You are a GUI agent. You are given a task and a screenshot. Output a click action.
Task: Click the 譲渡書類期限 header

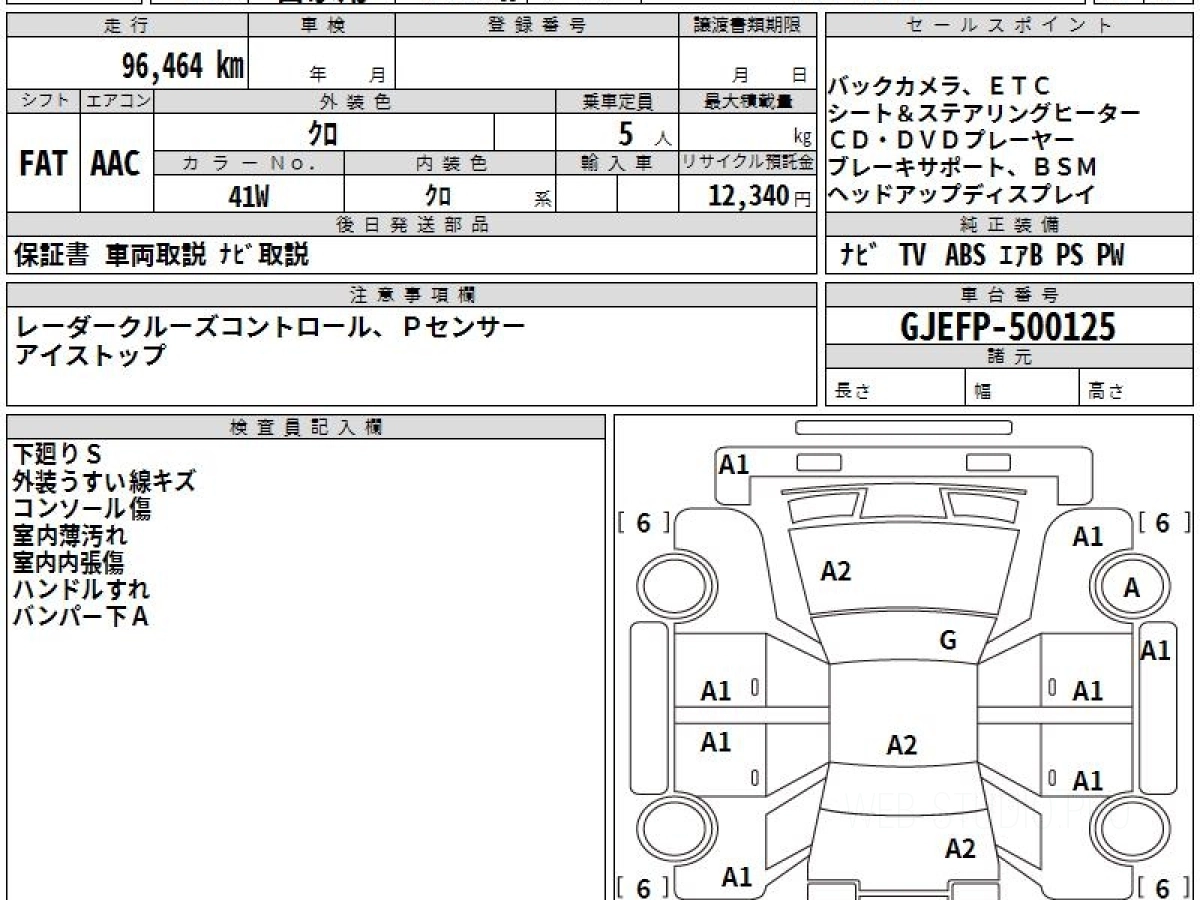747,26
